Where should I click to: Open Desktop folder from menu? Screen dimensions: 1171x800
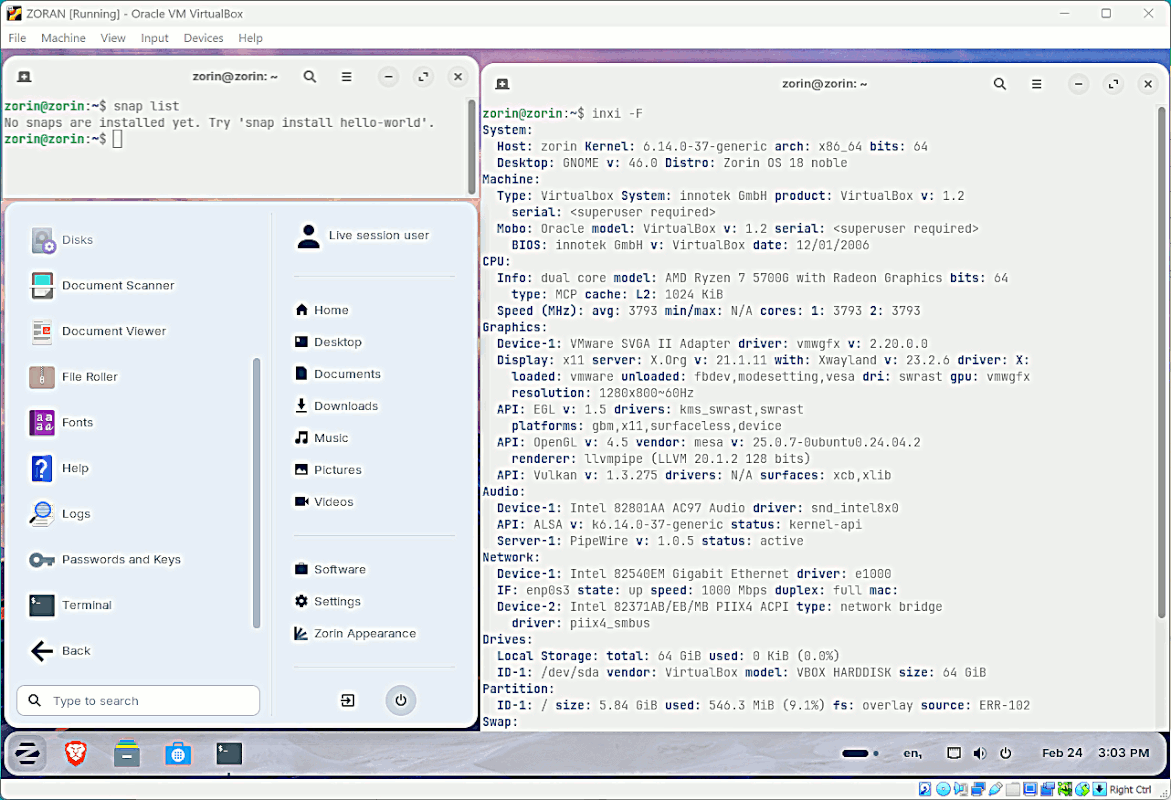pyautogui.click(x=329, y=342)
